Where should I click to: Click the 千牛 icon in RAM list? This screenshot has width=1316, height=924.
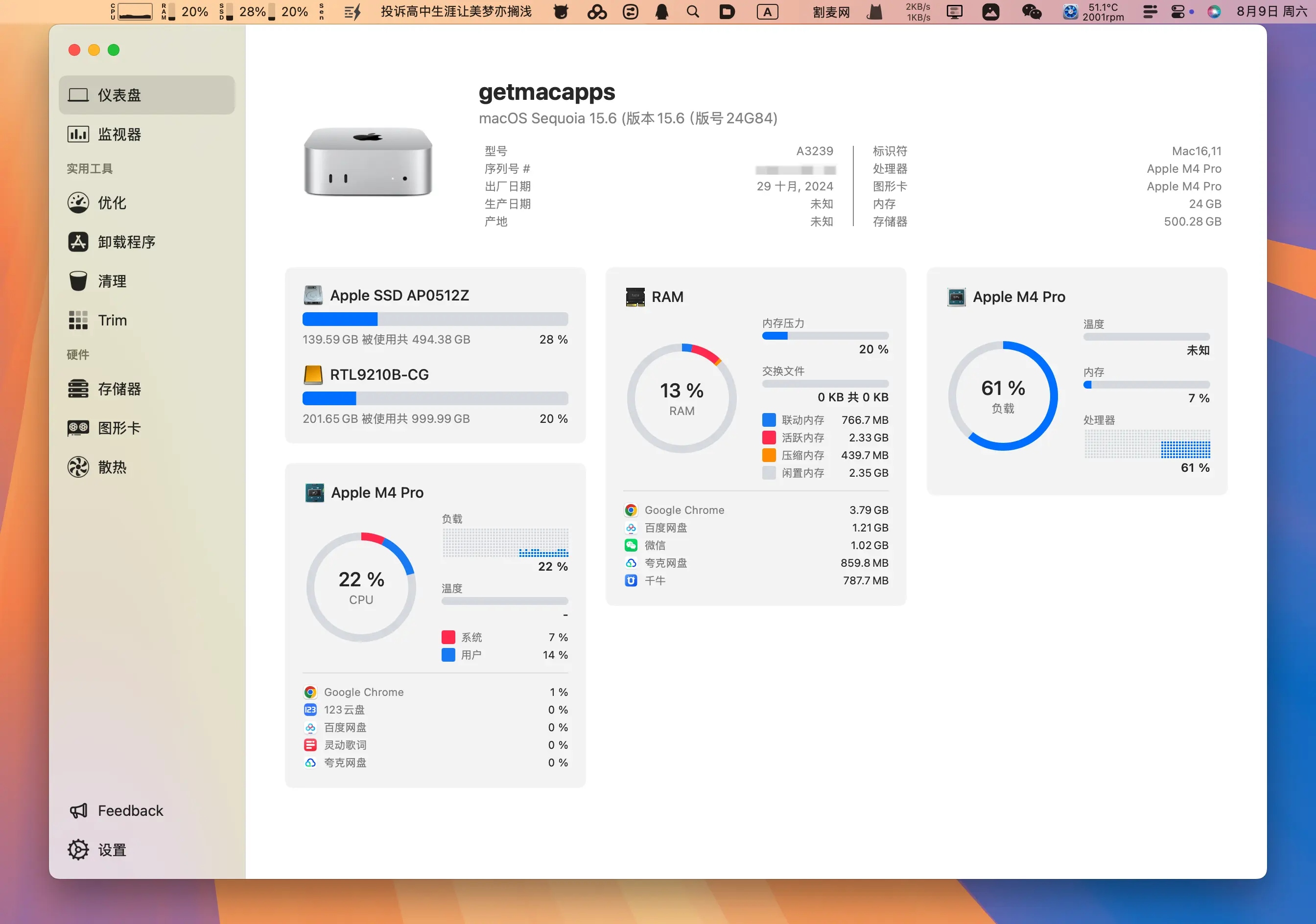631,581
